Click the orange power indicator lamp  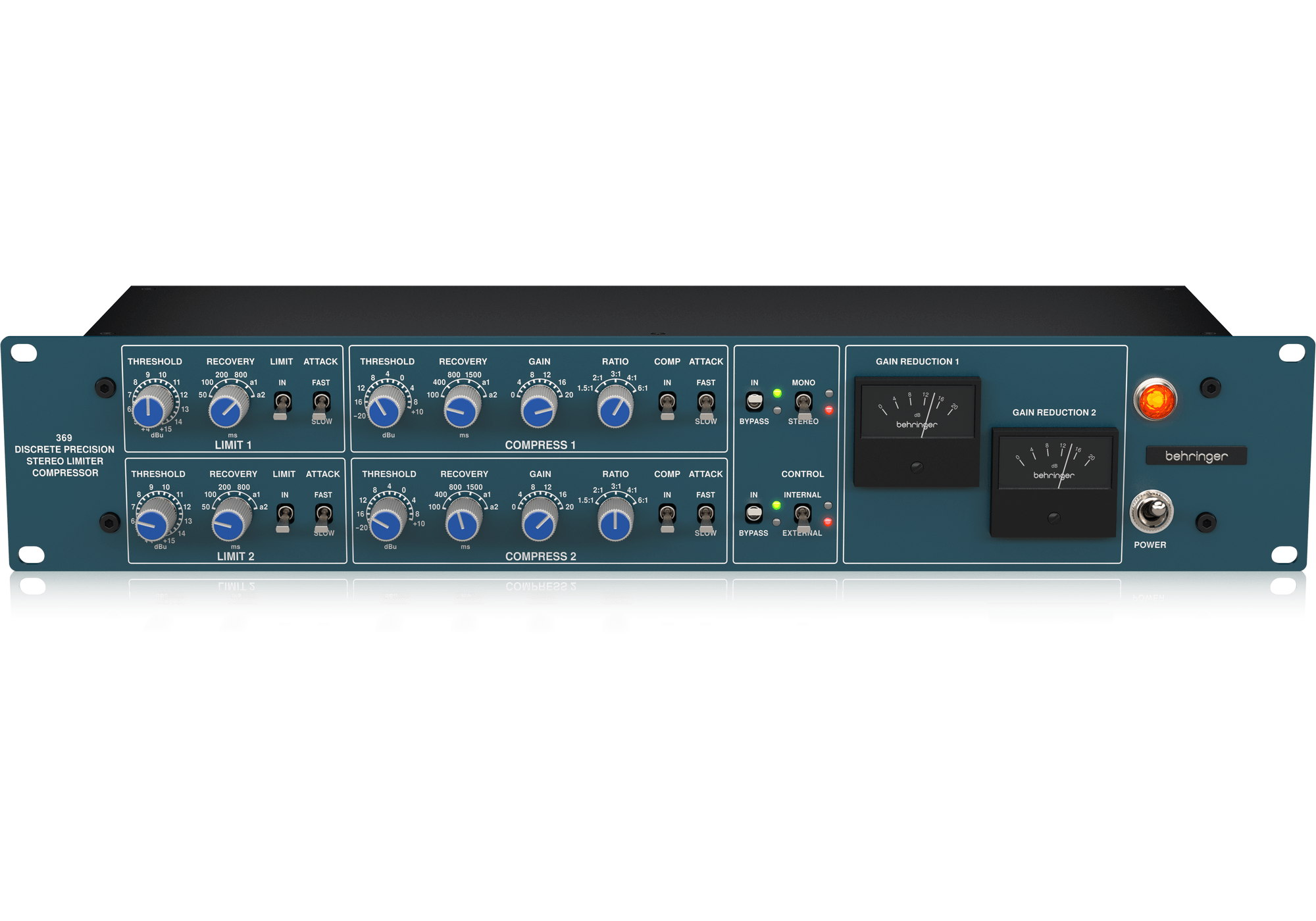click(x=1155, y=399)
